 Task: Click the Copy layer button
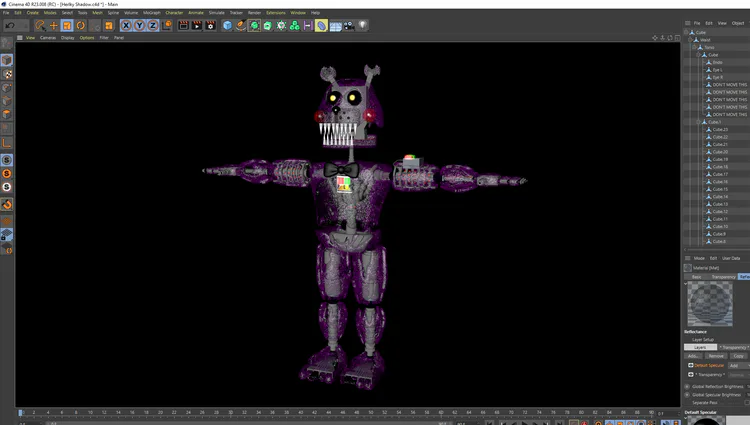pos(739,356)
